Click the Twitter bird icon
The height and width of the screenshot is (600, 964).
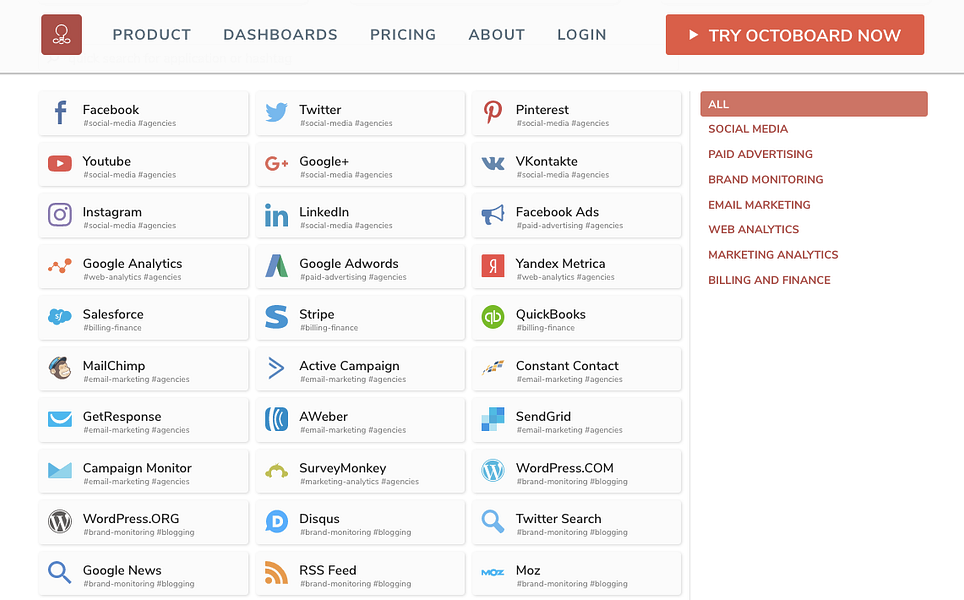277,112
